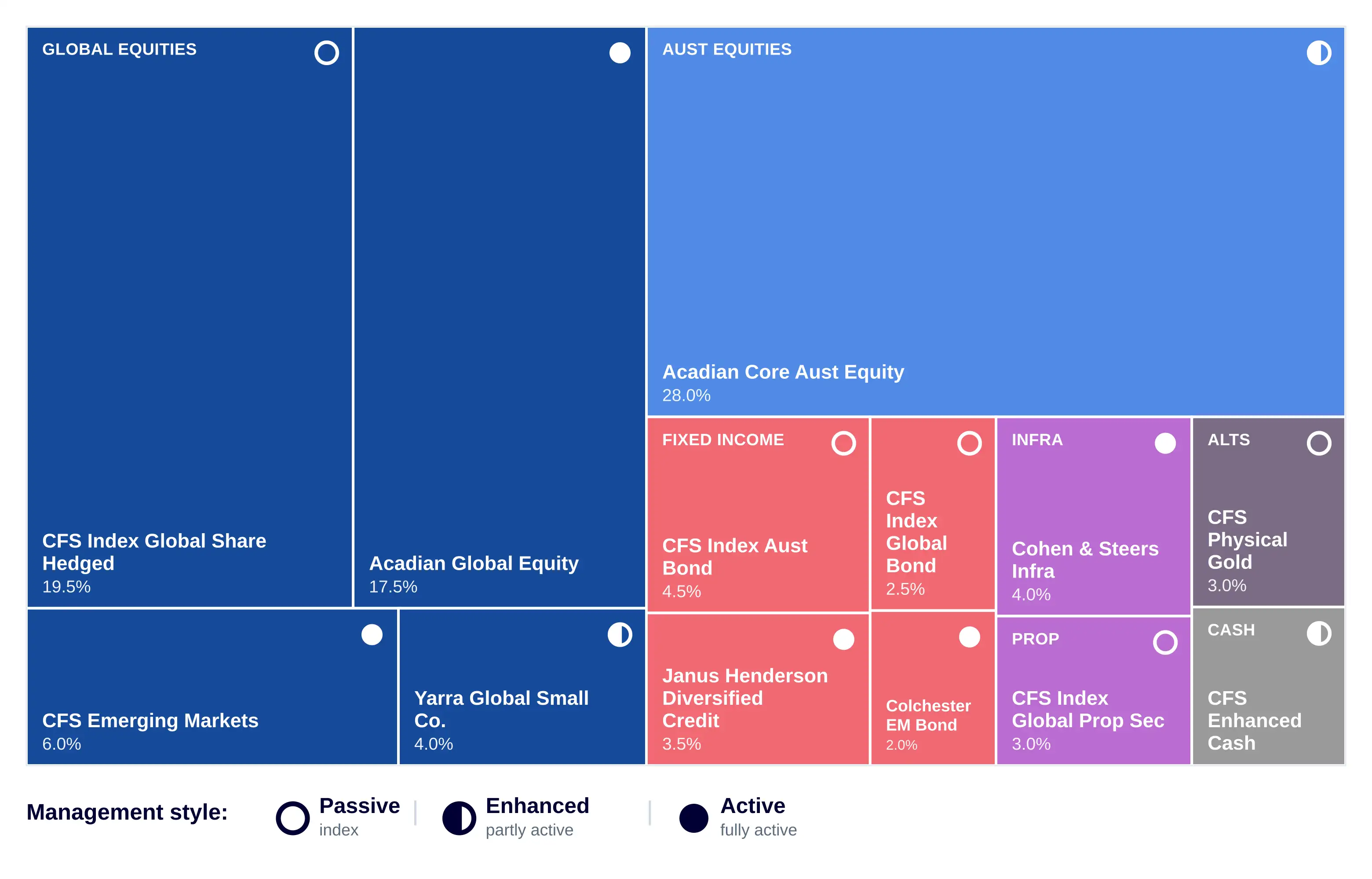
Task: Click the 'CFS Emerging Markets' fund name
Action: pos(150,721)
